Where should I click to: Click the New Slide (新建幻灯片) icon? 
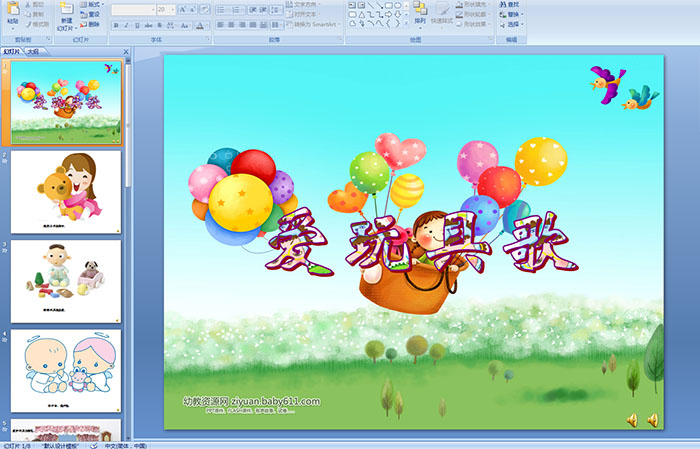pos(67,9)
